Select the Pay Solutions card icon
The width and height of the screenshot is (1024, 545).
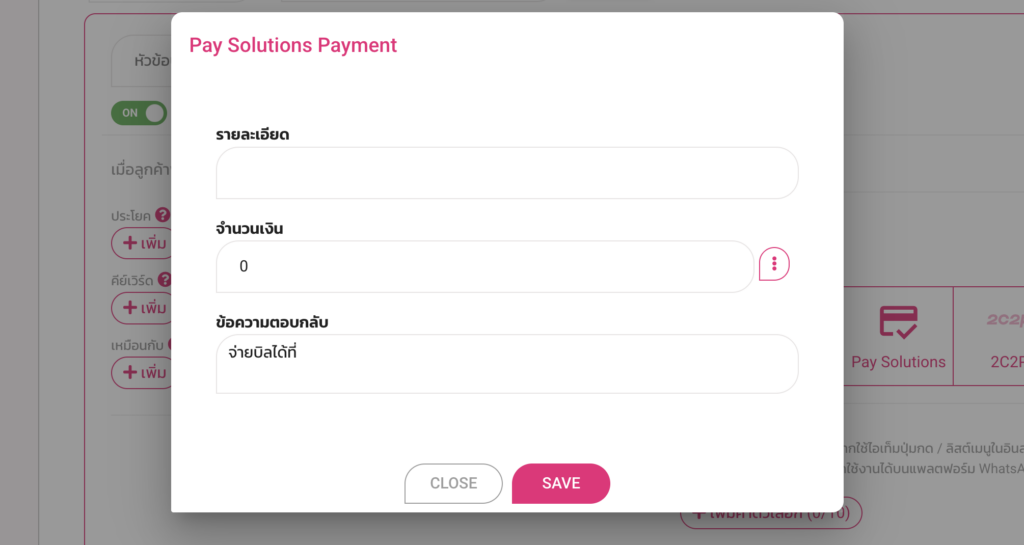point(898,322)
